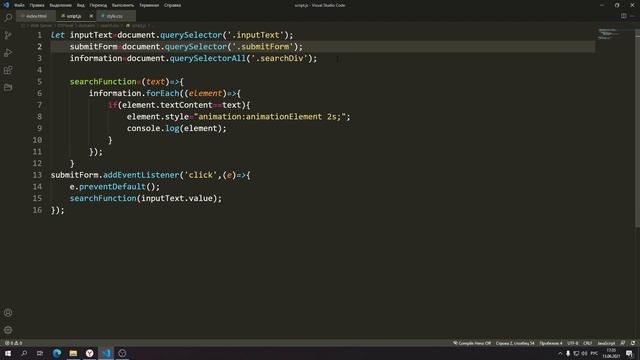Open the Выполнить menu
The height and width of the screenshot is (360, 640).
tap(123, 5)
